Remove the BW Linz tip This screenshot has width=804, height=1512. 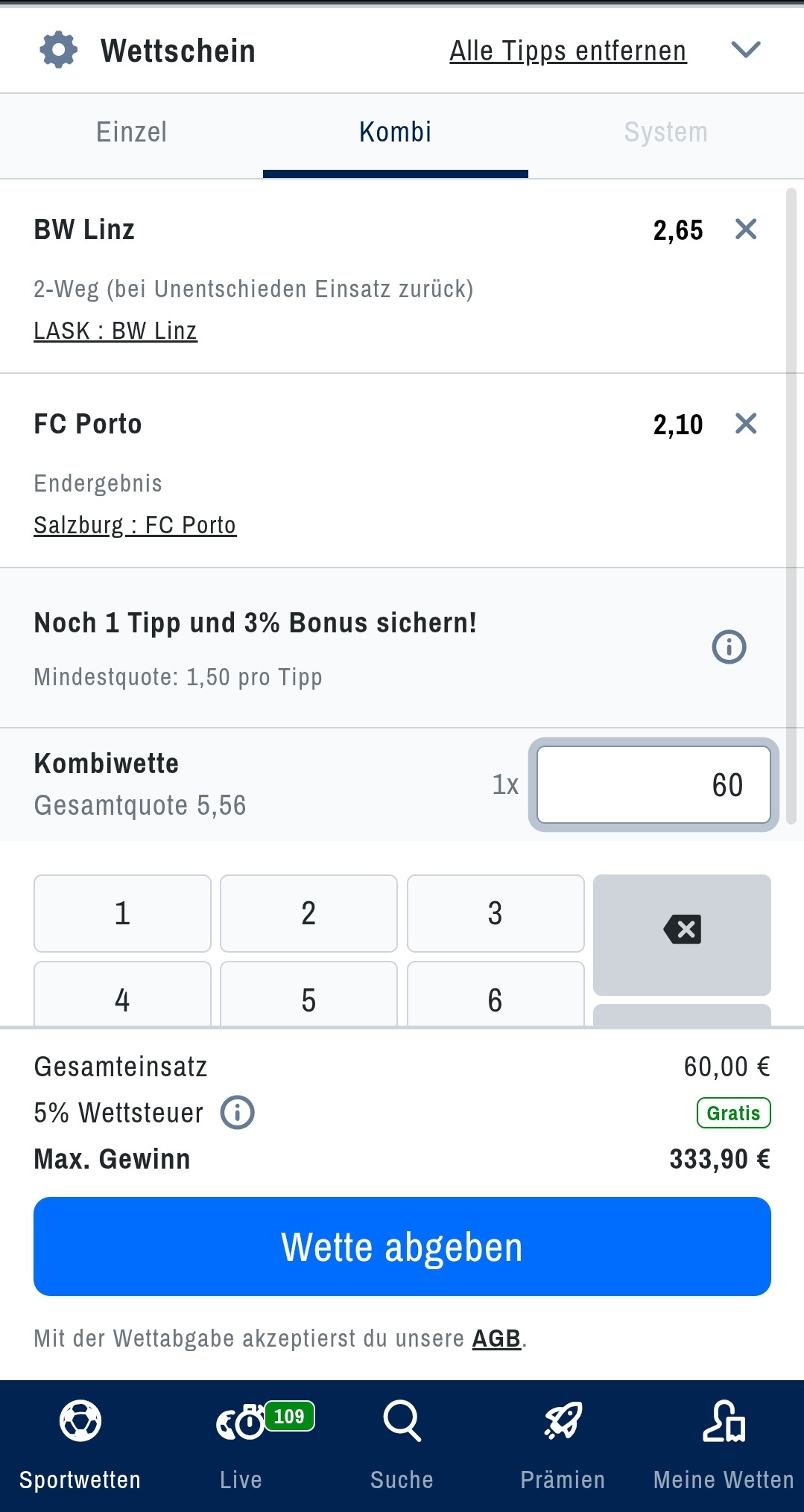746,229
